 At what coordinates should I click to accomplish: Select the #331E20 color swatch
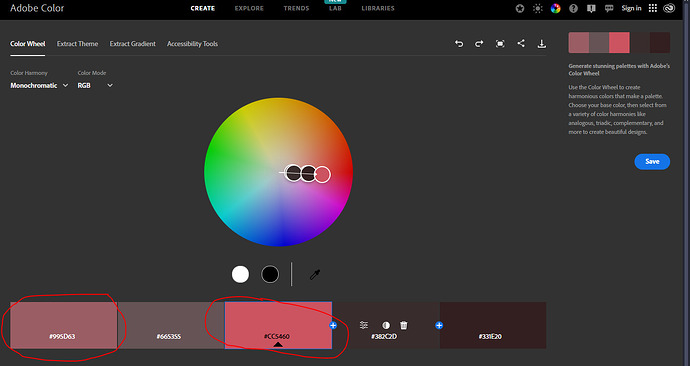(493, 325)
